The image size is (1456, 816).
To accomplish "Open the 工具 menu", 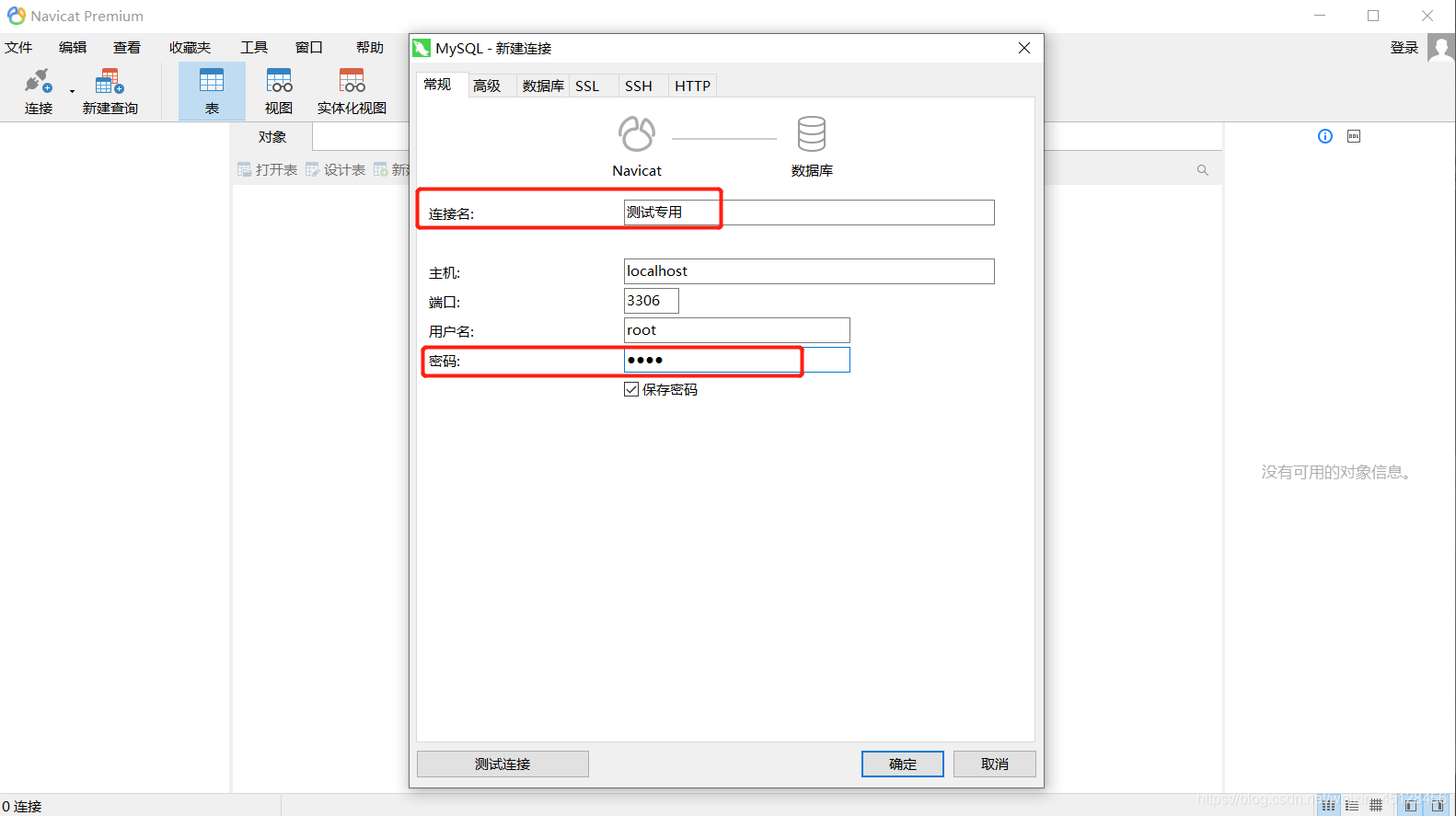I will 254,48.
